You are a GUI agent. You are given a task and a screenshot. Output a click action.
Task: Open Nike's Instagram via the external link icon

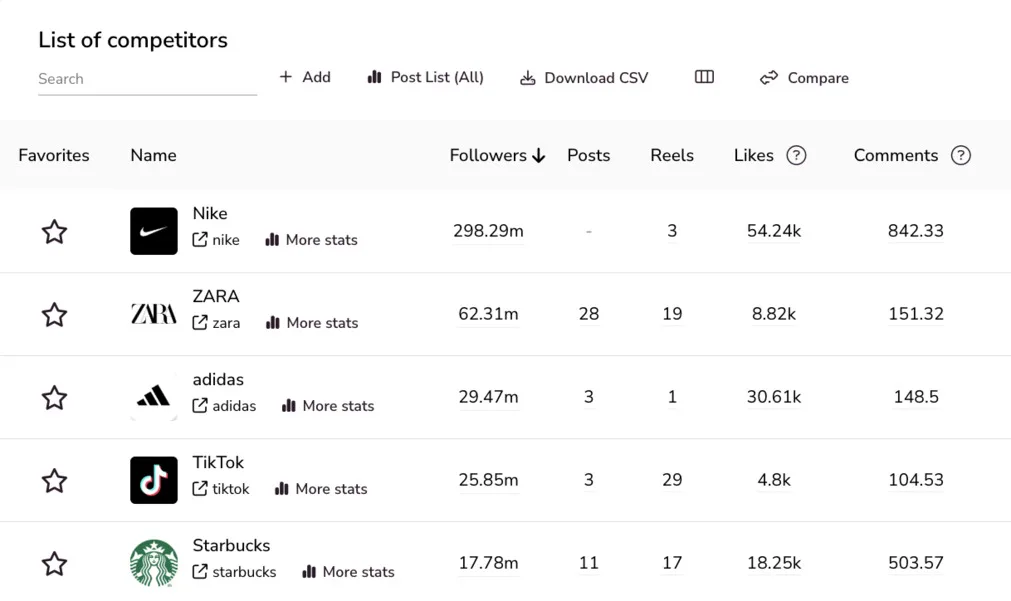pyautogui.click(x=201, y=240)
